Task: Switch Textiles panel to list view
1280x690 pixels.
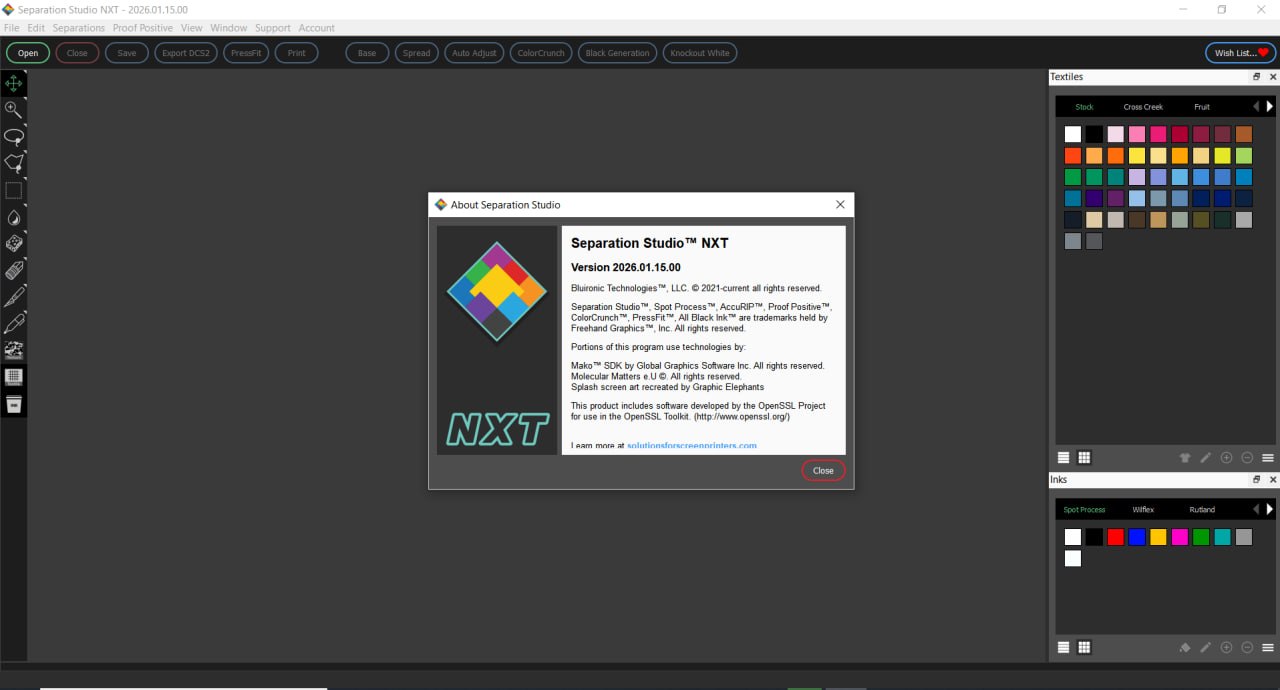Action: 1064,458
